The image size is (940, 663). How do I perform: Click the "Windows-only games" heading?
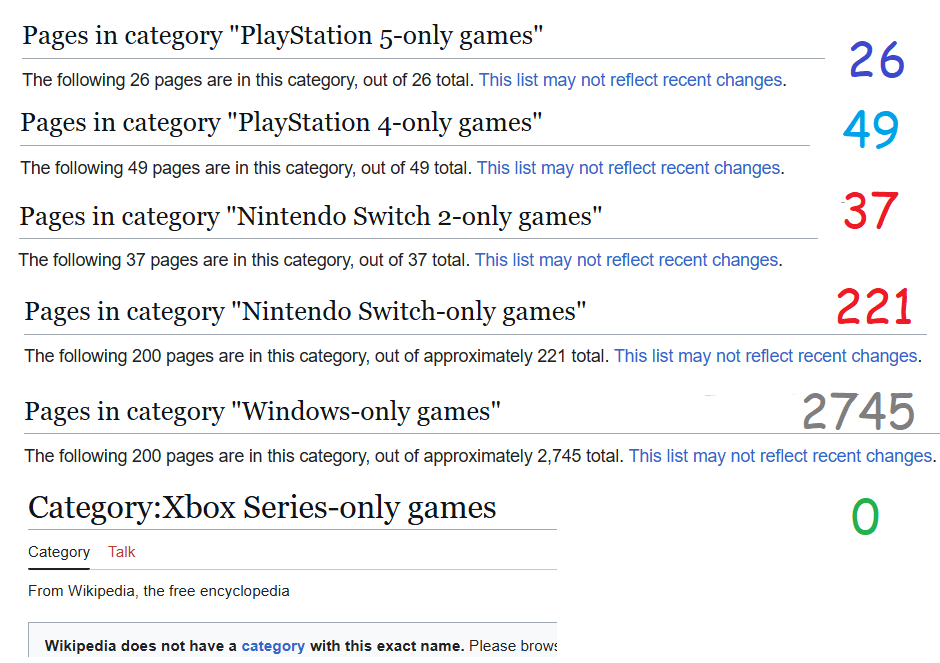click(263, 412)
